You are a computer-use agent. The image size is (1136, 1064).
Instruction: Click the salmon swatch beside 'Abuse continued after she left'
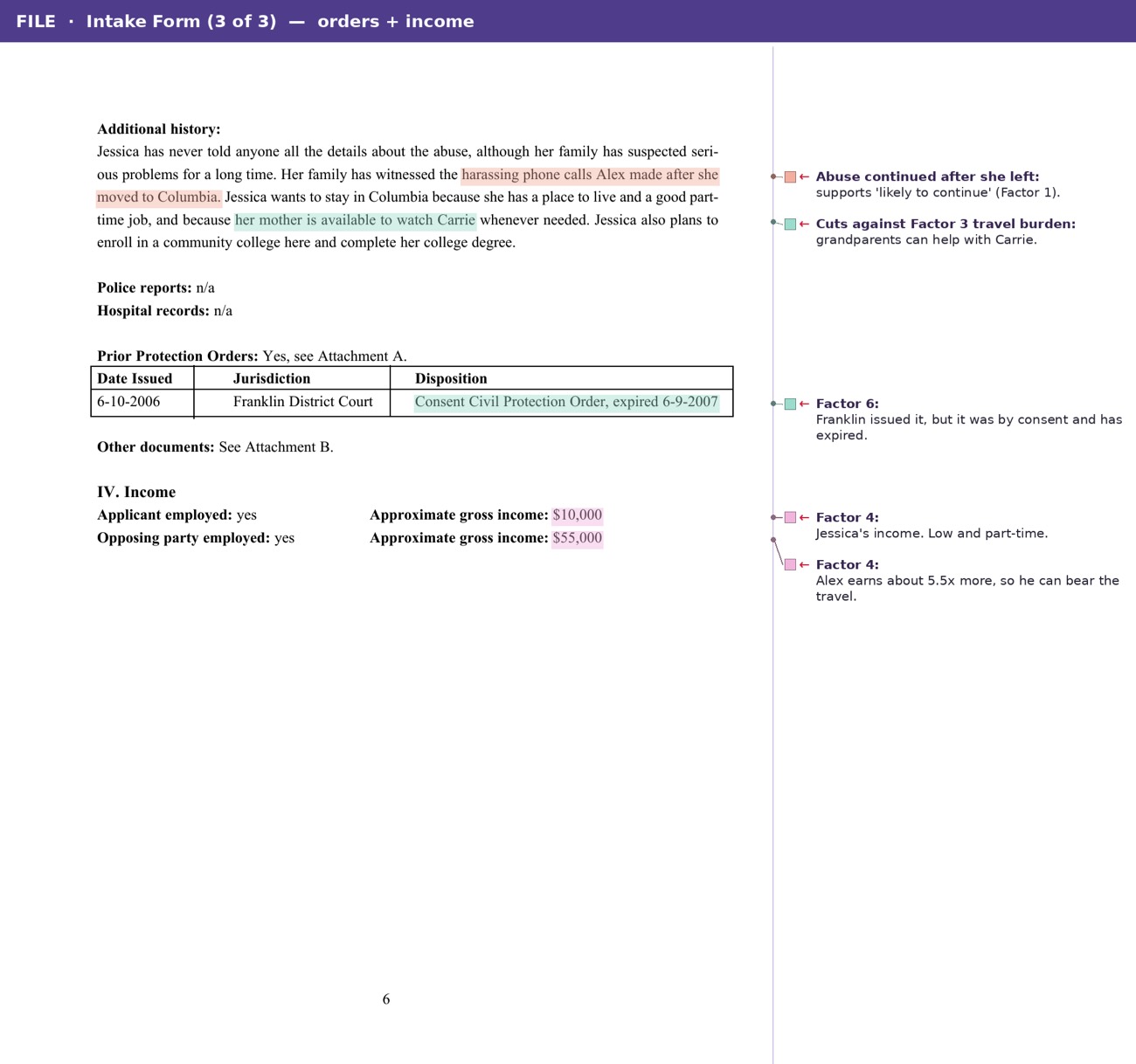[790, 177]
